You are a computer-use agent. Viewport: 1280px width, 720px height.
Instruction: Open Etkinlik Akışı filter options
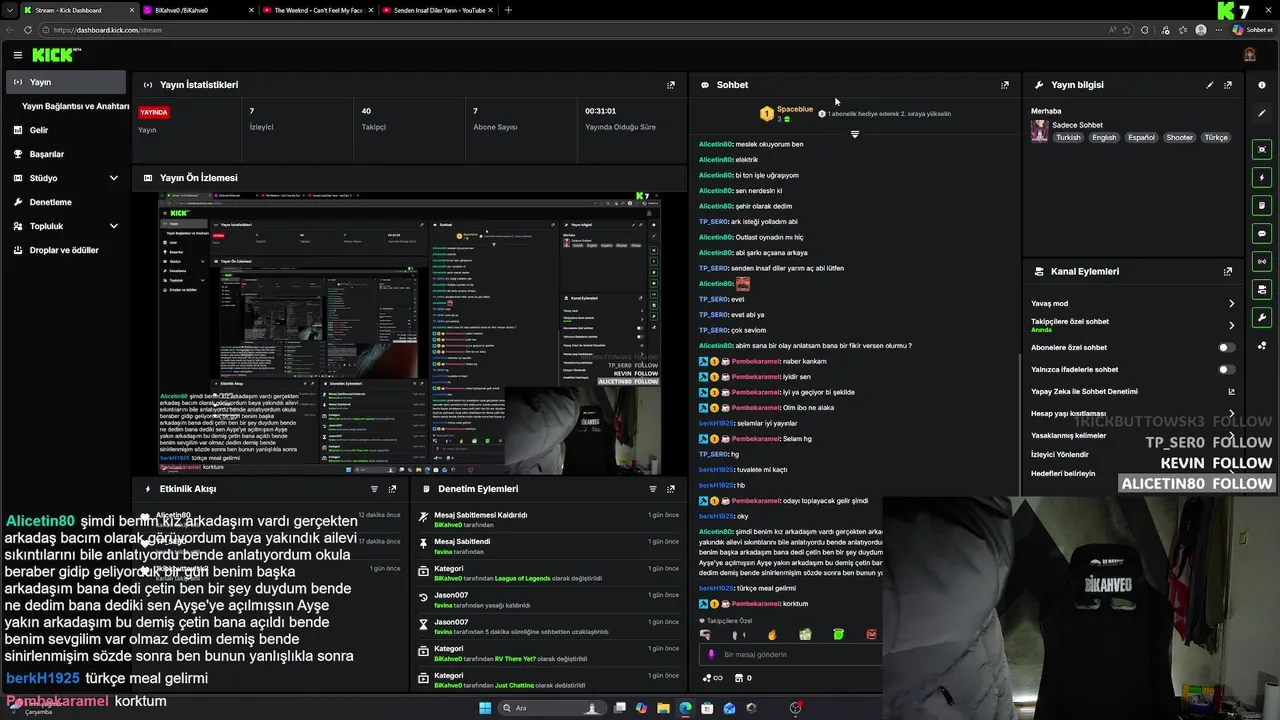pos(374,489)
